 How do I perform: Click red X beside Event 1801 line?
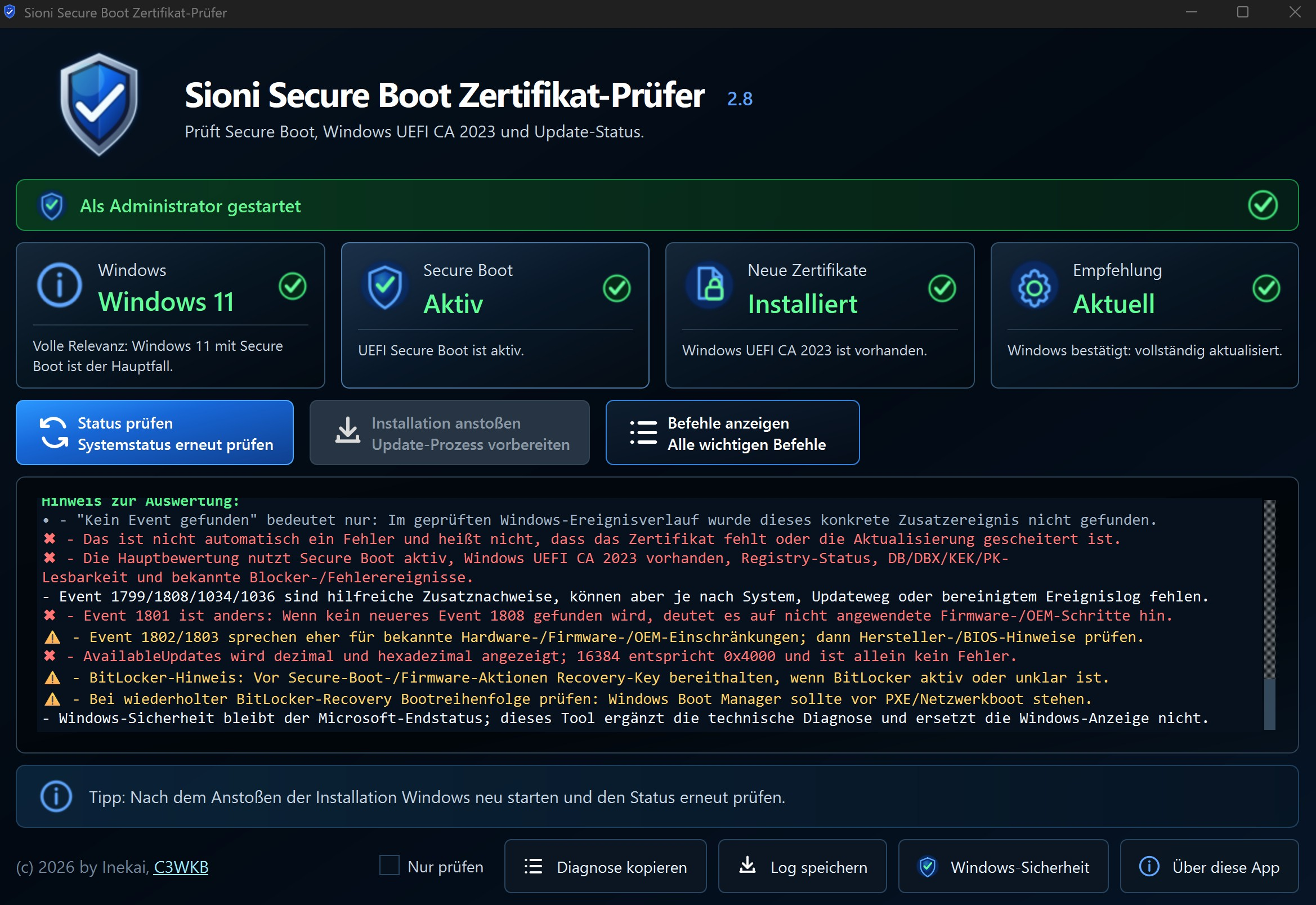coord(50,615)
